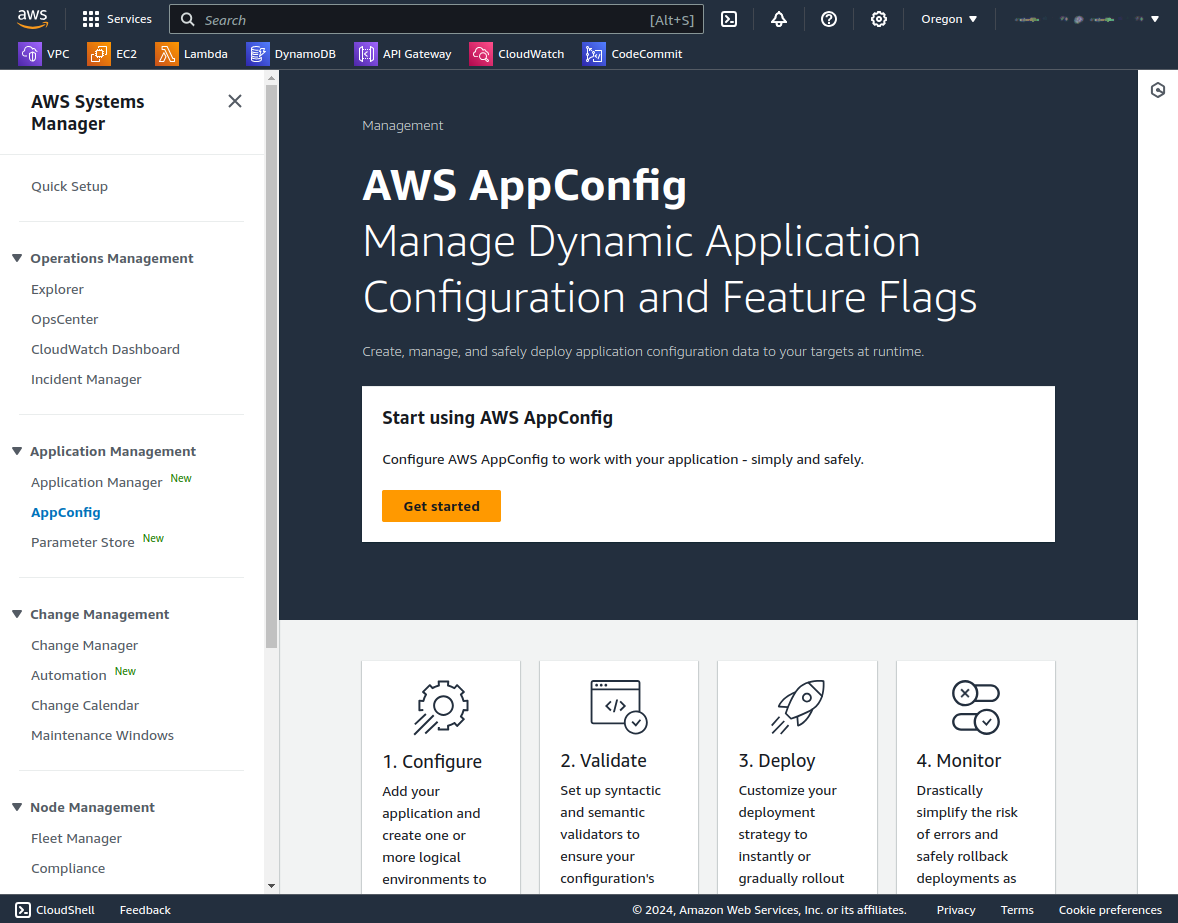Image resolution: width=1178 pixels, height=923 pixels.
Task: Open OpsCenter in the sidebar
Action: click(x=65, y=319)
